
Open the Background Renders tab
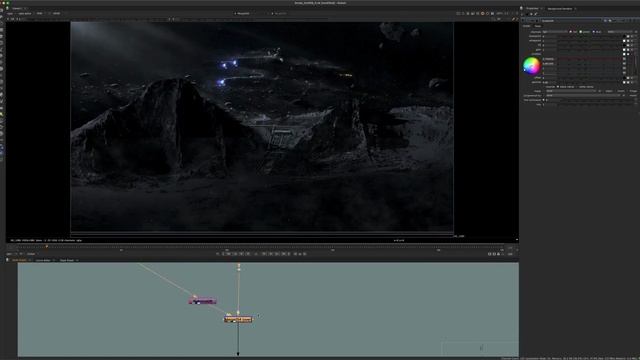point(560,9)
